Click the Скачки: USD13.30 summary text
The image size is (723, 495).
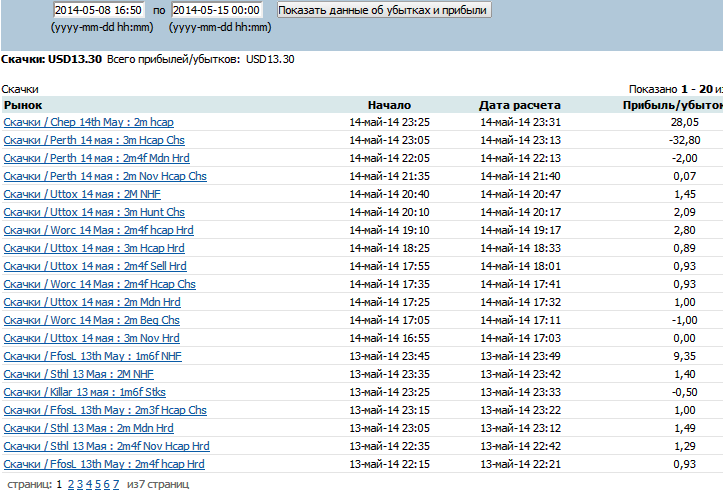[x=51, y=59]
